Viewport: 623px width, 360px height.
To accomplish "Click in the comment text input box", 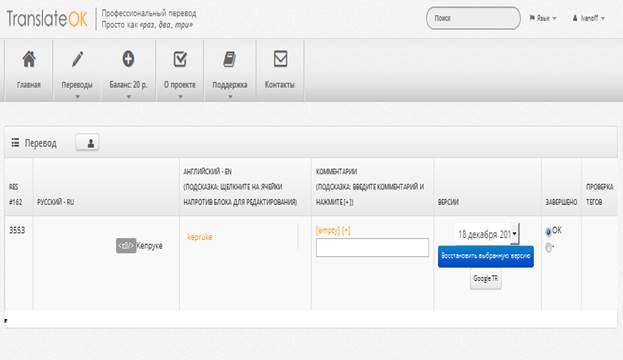I will (x=372, y=248).
